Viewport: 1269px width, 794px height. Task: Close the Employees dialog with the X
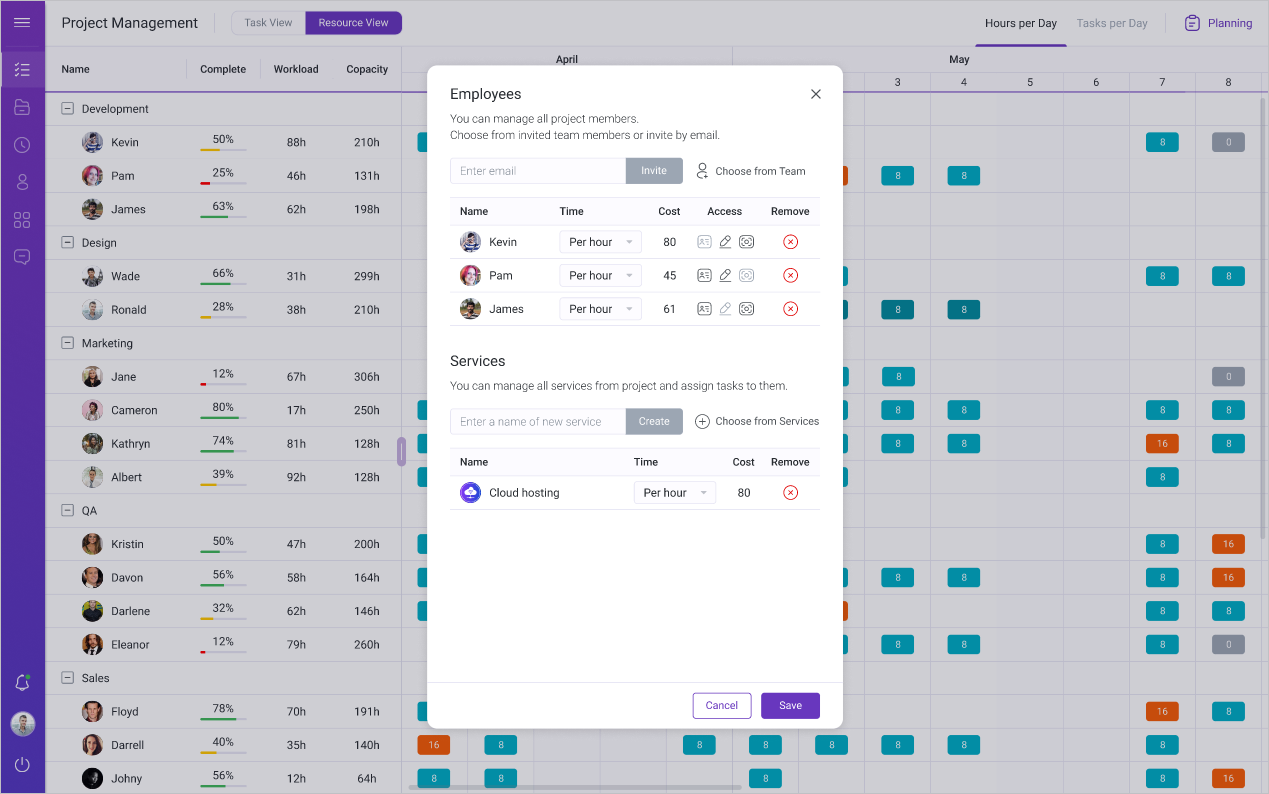click(816, 94)
